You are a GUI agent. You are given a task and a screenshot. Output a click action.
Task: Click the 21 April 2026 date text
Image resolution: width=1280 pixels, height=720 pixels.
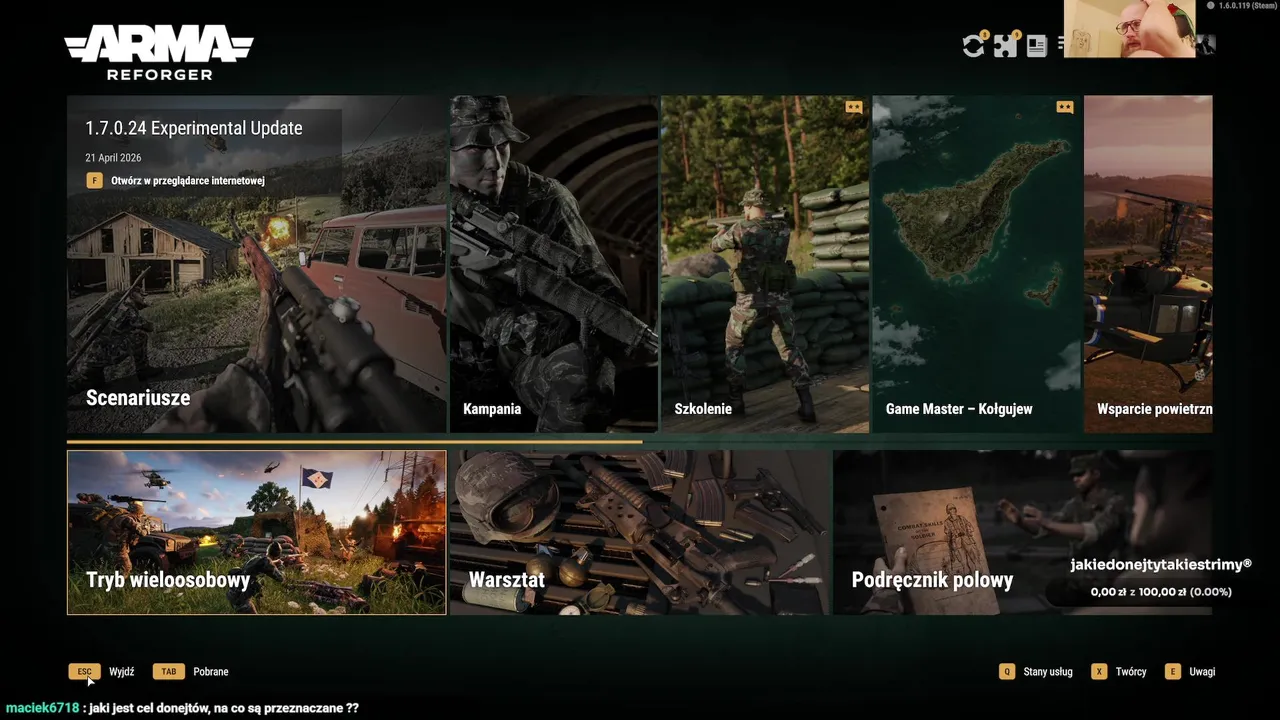pyautogui.click(x=113, y=158)
